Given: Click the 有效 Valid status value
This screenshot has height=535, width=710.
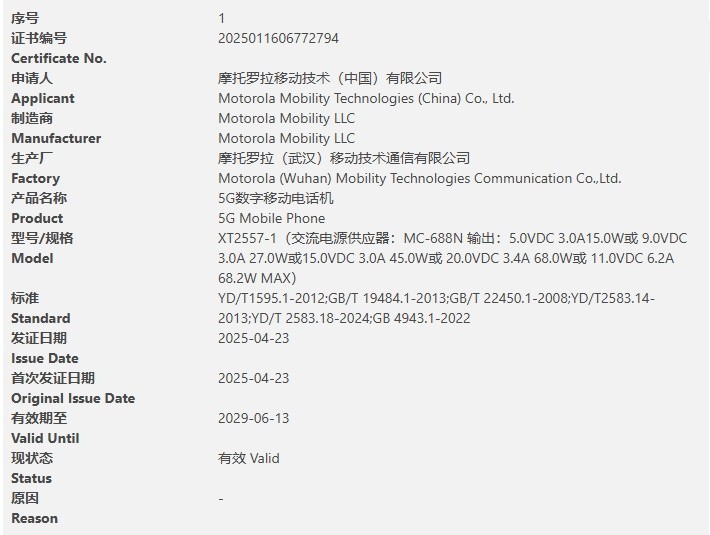Looking at the screenshot, I should (x=249, y=458).
